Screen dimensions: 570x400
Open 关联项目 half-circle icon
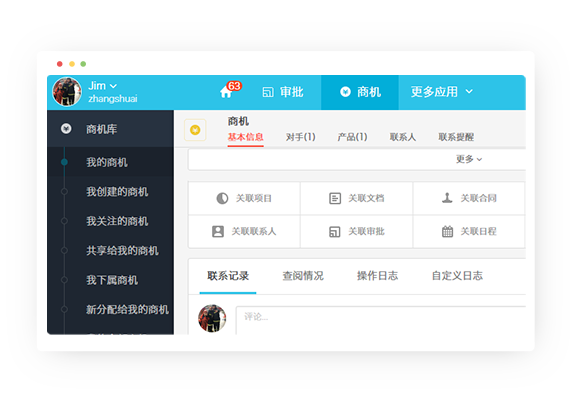click(x=222, y=198)
